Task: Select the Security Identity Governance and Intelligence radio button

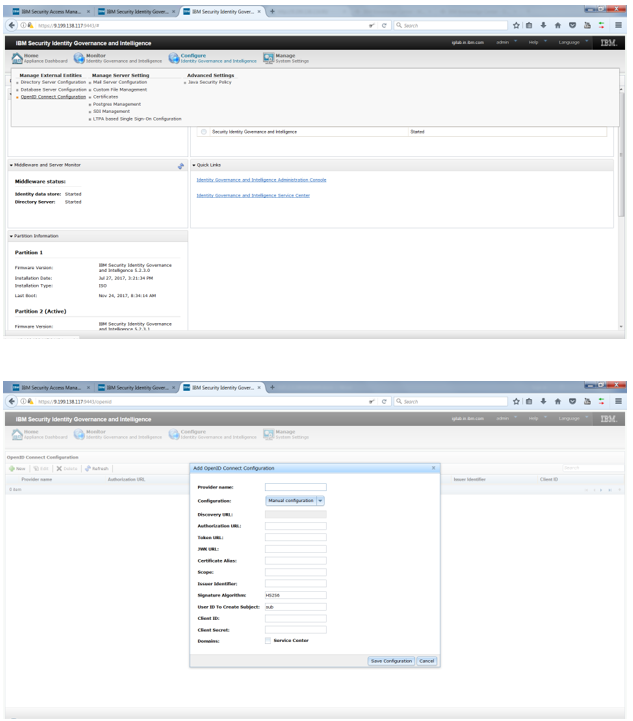Action: (x=204, y=132)
